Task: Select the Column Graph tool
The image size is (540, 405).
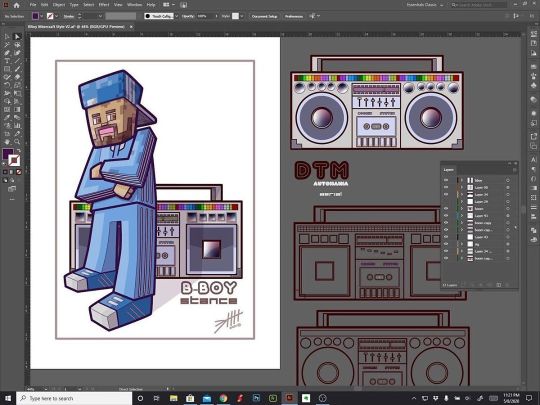Action: (x=17, y=126)
